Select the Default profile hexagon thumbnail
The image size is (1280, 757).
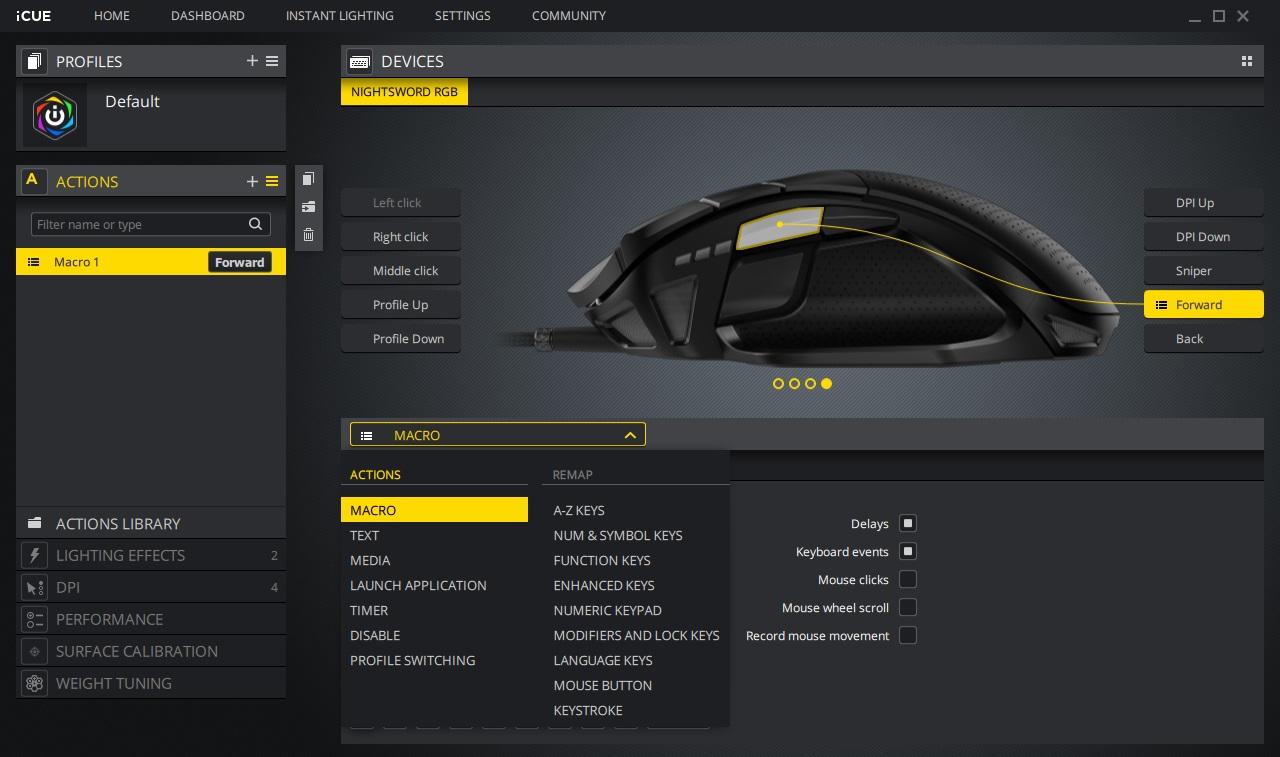[x=55, y=116]
